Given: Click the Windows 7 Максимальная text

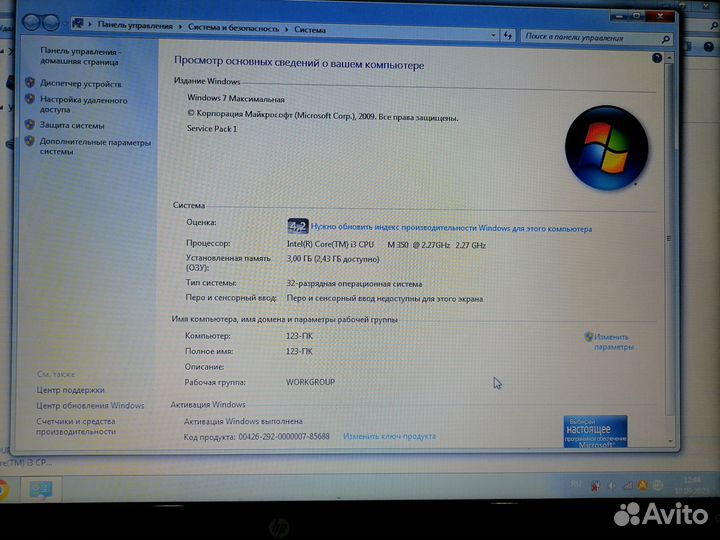Looking at the screenshot, I should 236,98.
